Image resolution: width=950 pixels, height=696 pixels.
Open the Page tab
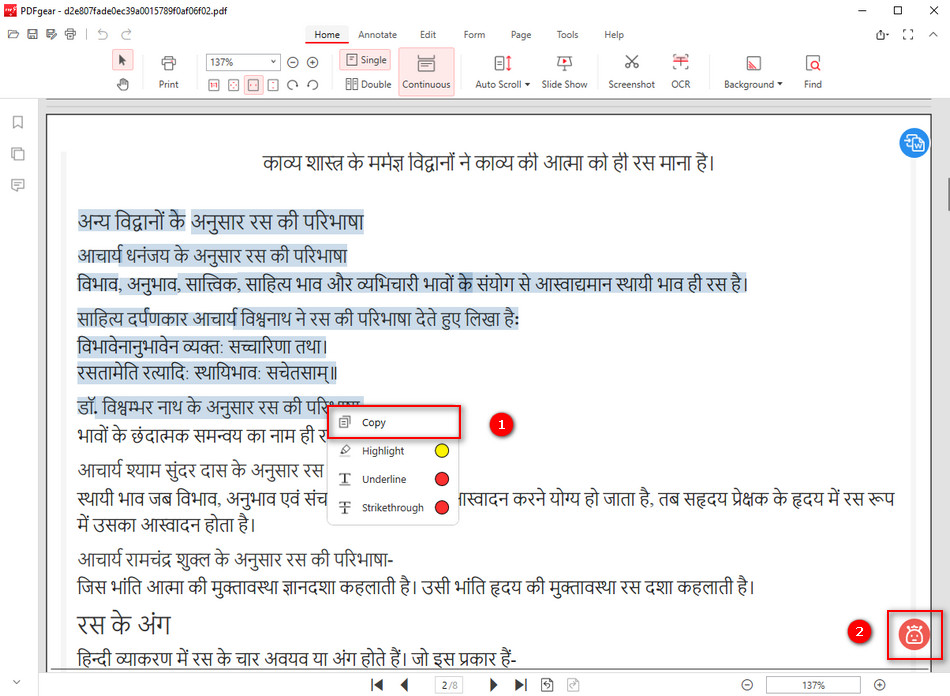(x=520, y=35)
